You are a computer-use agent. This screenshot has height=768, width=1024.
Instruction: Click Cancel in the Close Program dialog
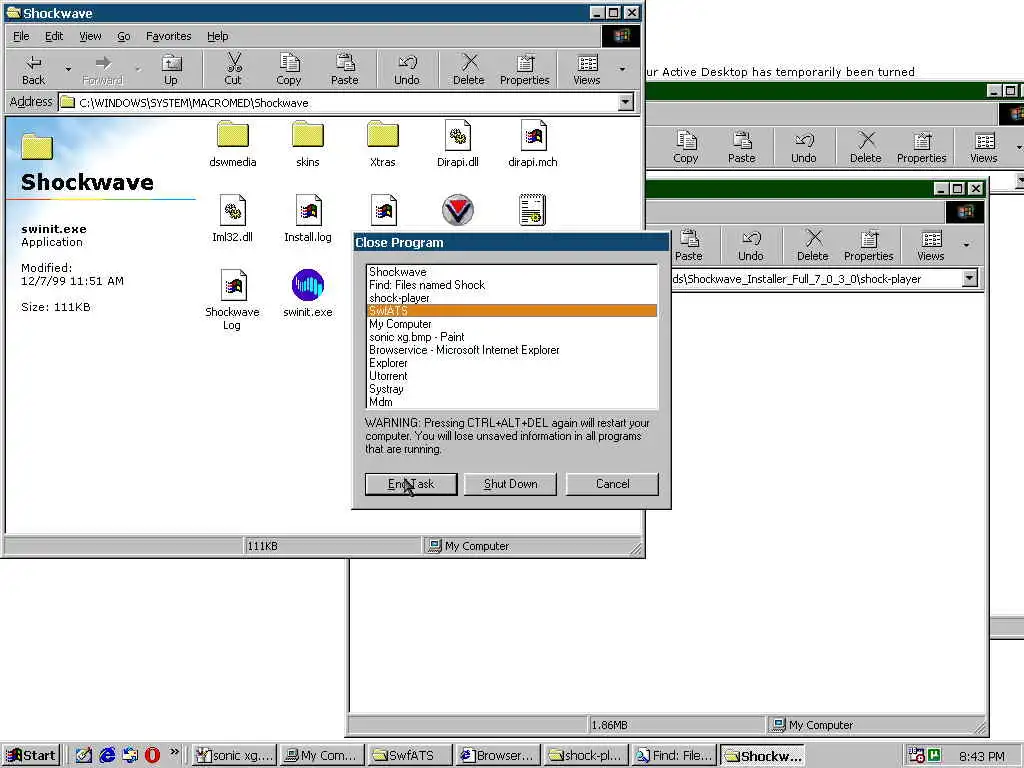tap(613, 484)
